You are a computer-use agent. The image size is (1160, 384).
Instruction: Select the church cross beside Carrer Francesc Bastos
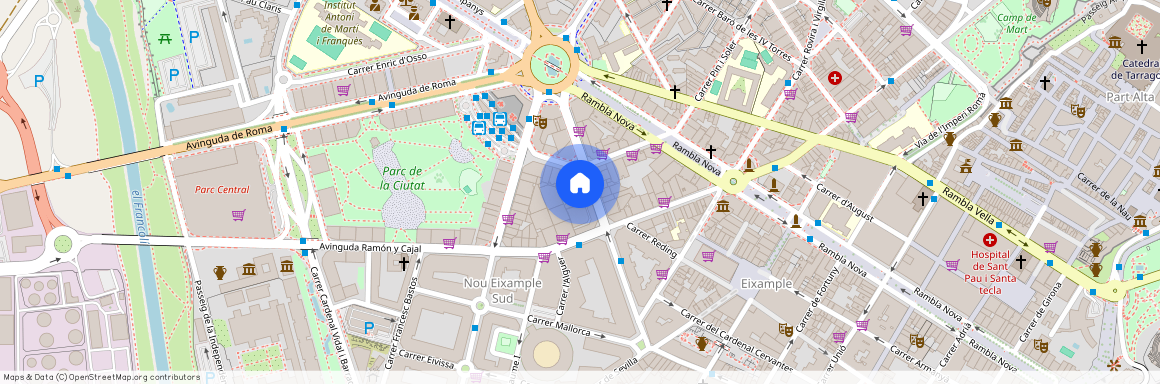click(404, 263)
